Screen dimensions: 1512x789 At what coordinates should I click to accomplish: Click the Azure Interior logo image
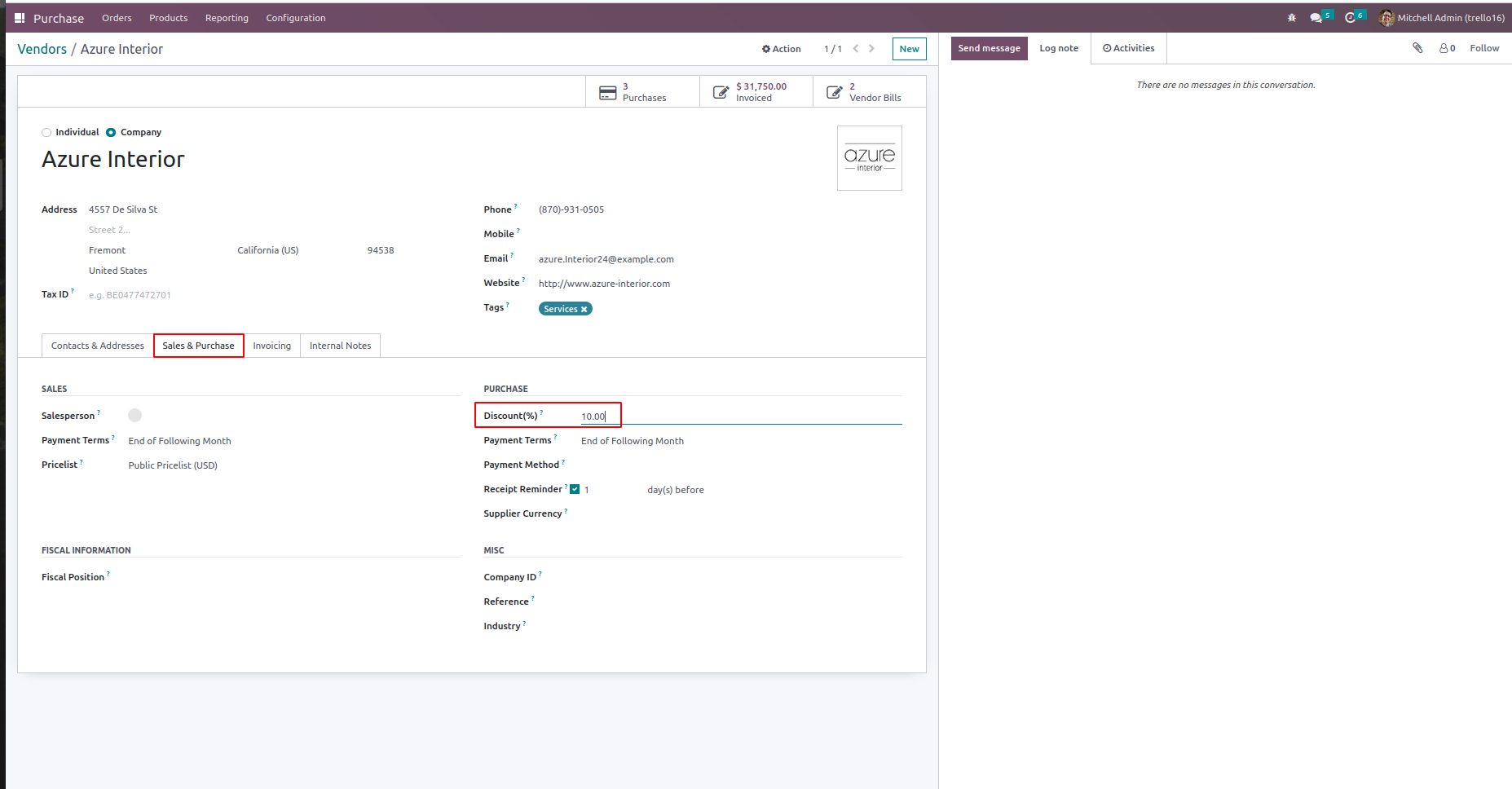870,158
